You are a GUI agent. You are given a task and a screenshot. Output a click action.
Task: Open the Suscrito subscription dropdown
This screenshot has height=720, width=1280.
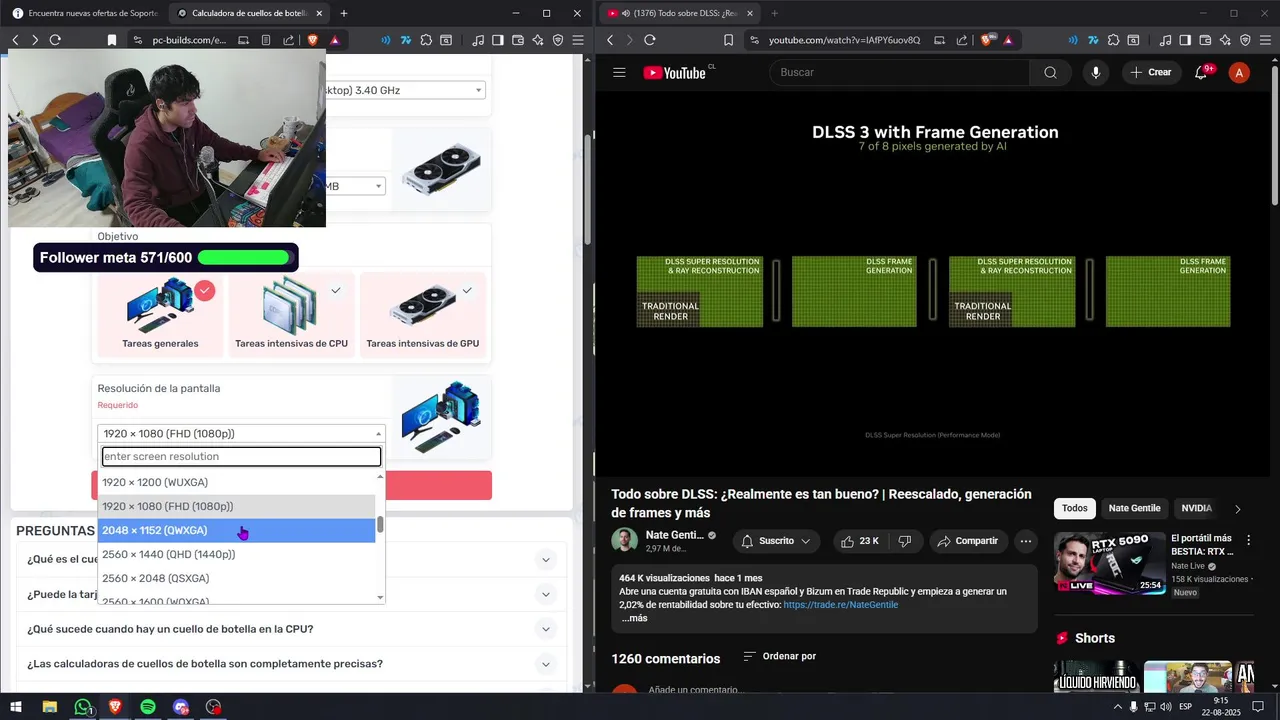pos(776,541)
